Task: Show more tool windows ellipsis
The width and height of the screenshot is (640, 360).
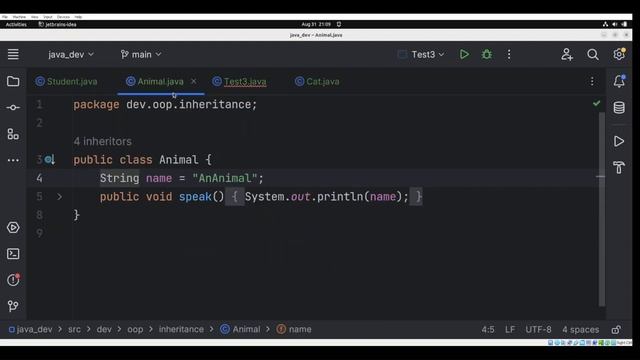Action: tap(13, 160)
